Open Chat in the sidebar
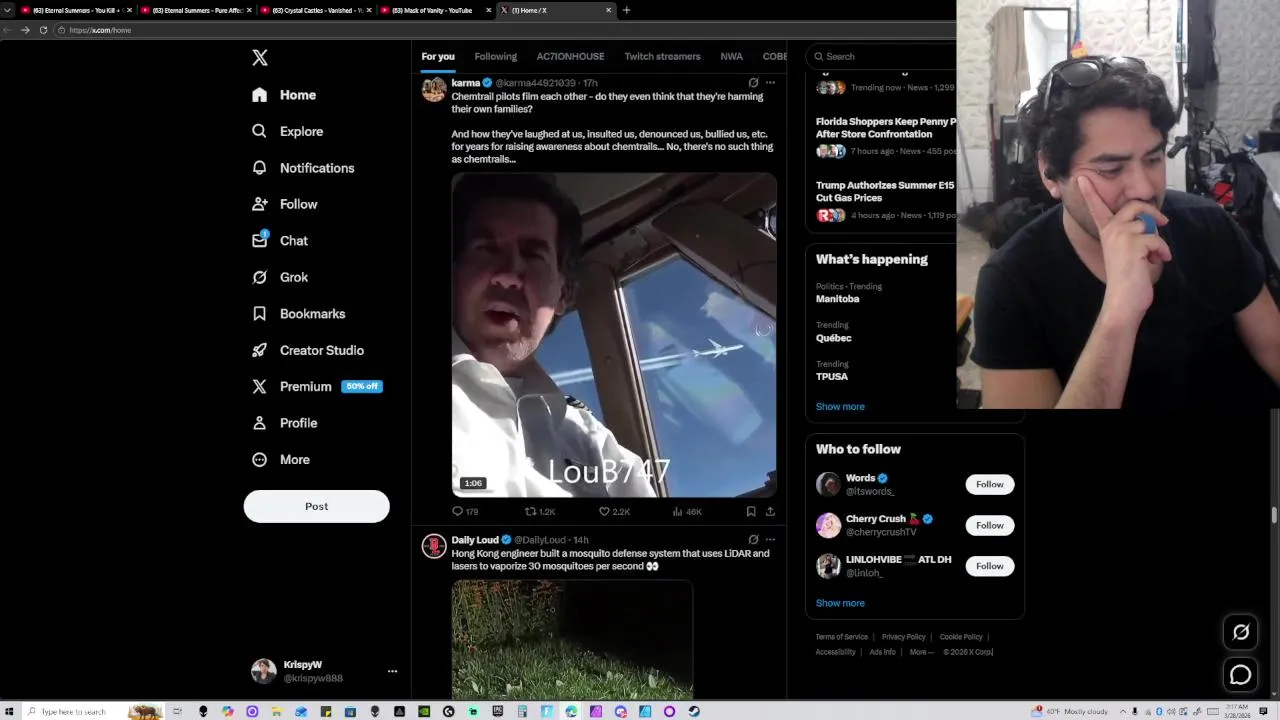1280x720 pixels. click(x=280, y=241)
